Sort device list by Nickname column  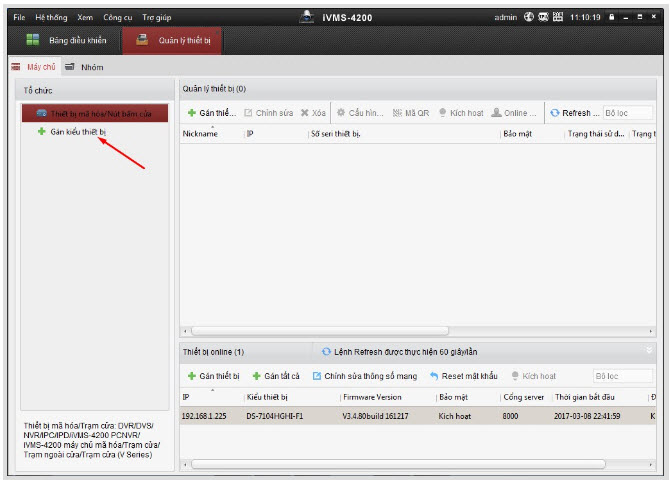point(200,134)
